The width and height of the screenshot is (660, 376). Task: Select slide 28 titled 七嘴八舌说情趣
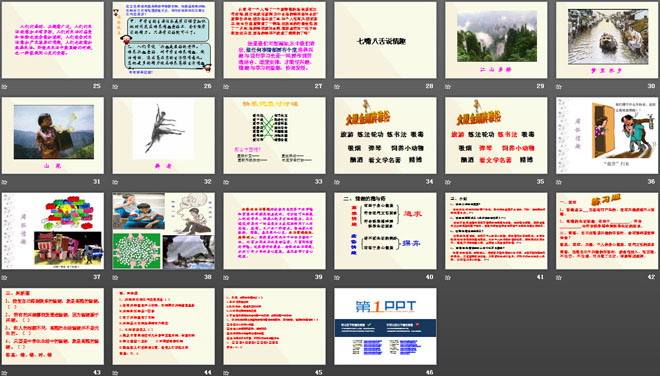[385, 40]
